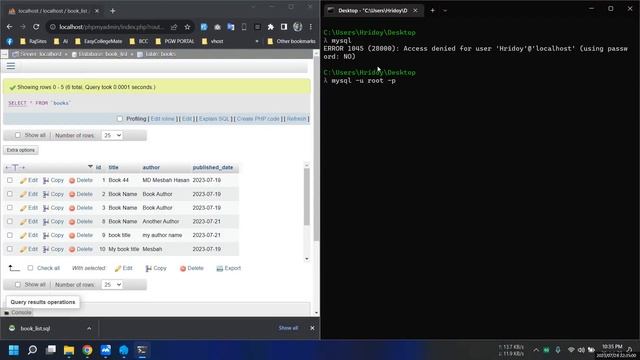This screenshot has width=640, height=360.
Task: Tick the upper Show all checkbox
Action: click(18, 135)
